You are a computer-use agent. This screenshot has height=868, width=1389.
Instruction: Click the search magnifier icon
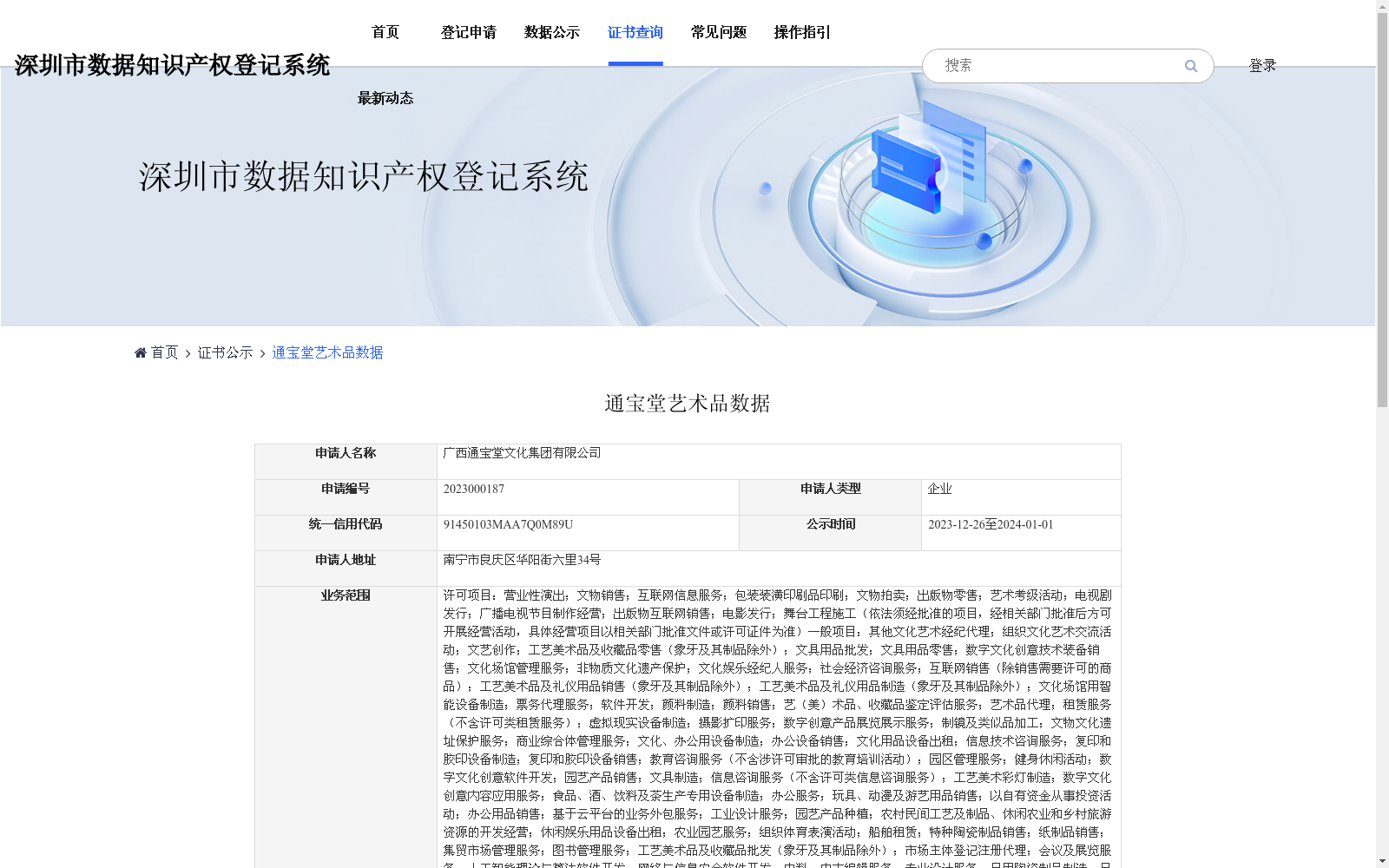pyautogui.click(x=1191, y=66)
